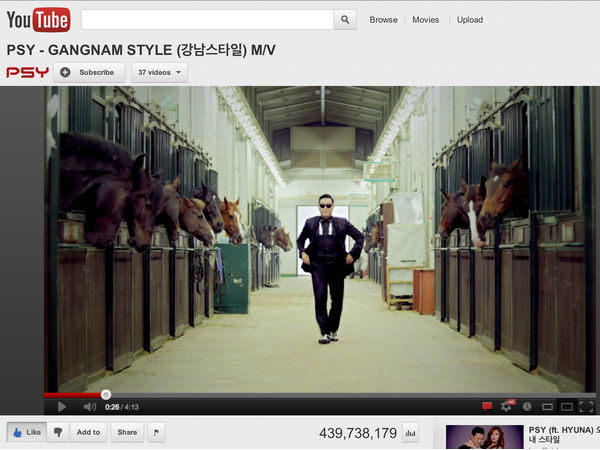Switch to the large player size
The image size is (600, 450).
tap(566, 407)
